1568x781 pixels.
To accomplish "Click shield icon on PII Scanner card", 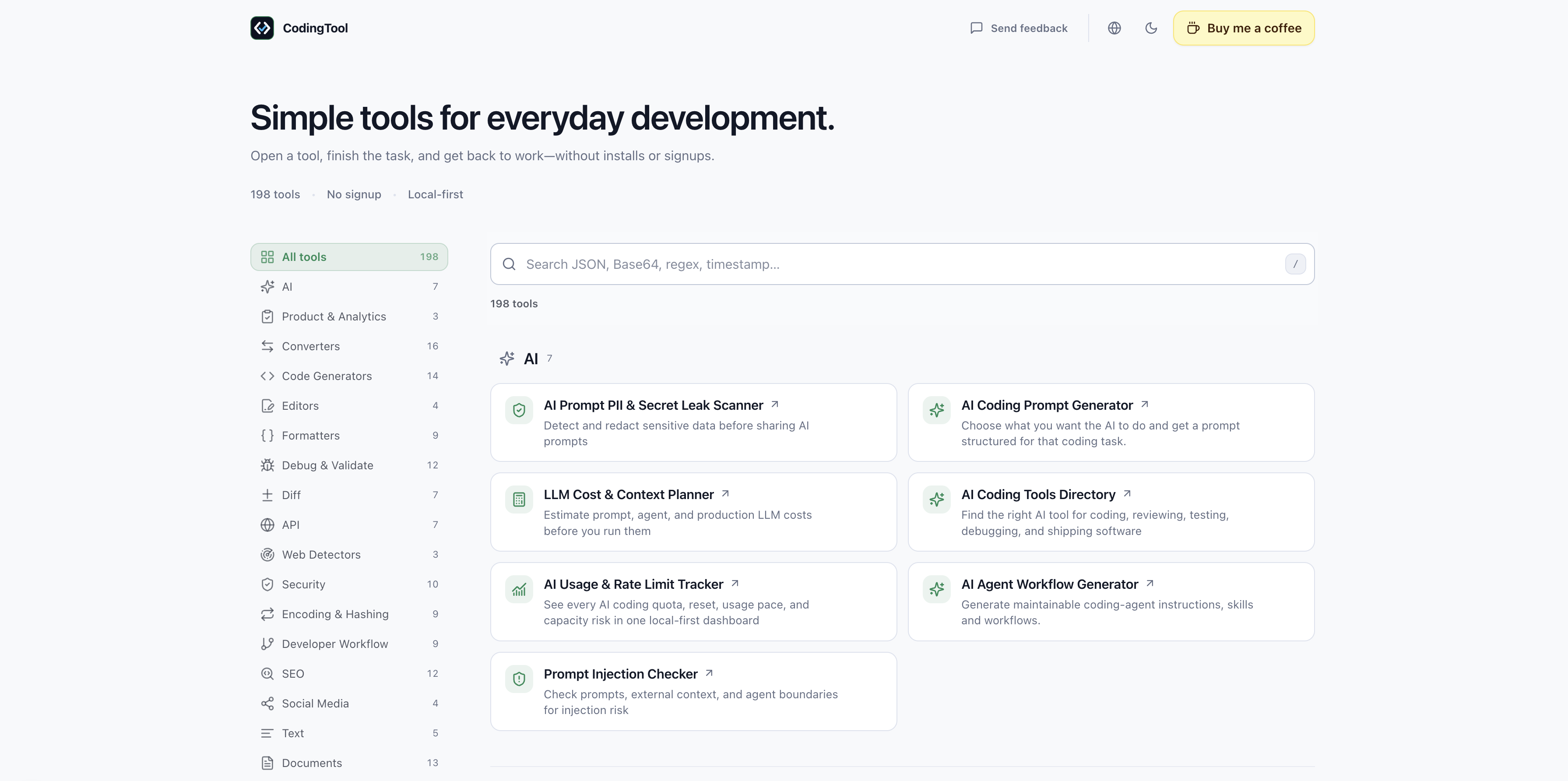I will click(519, 410).
